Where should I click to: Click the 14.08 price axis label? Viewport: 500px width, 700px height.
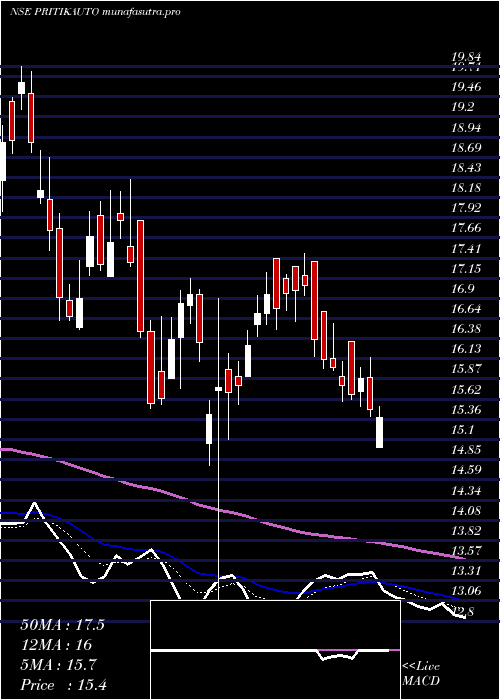466,511
